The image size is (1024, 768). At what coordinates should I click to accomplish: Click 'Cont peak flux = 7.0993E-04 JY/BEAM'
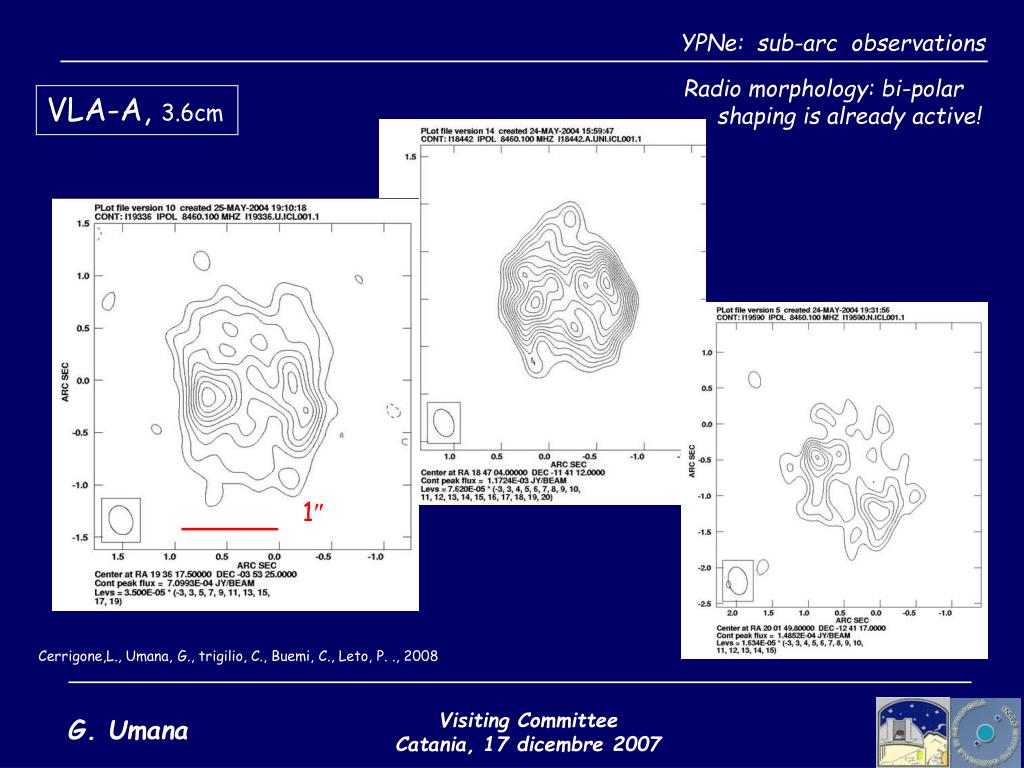click(x=174, y=583)
